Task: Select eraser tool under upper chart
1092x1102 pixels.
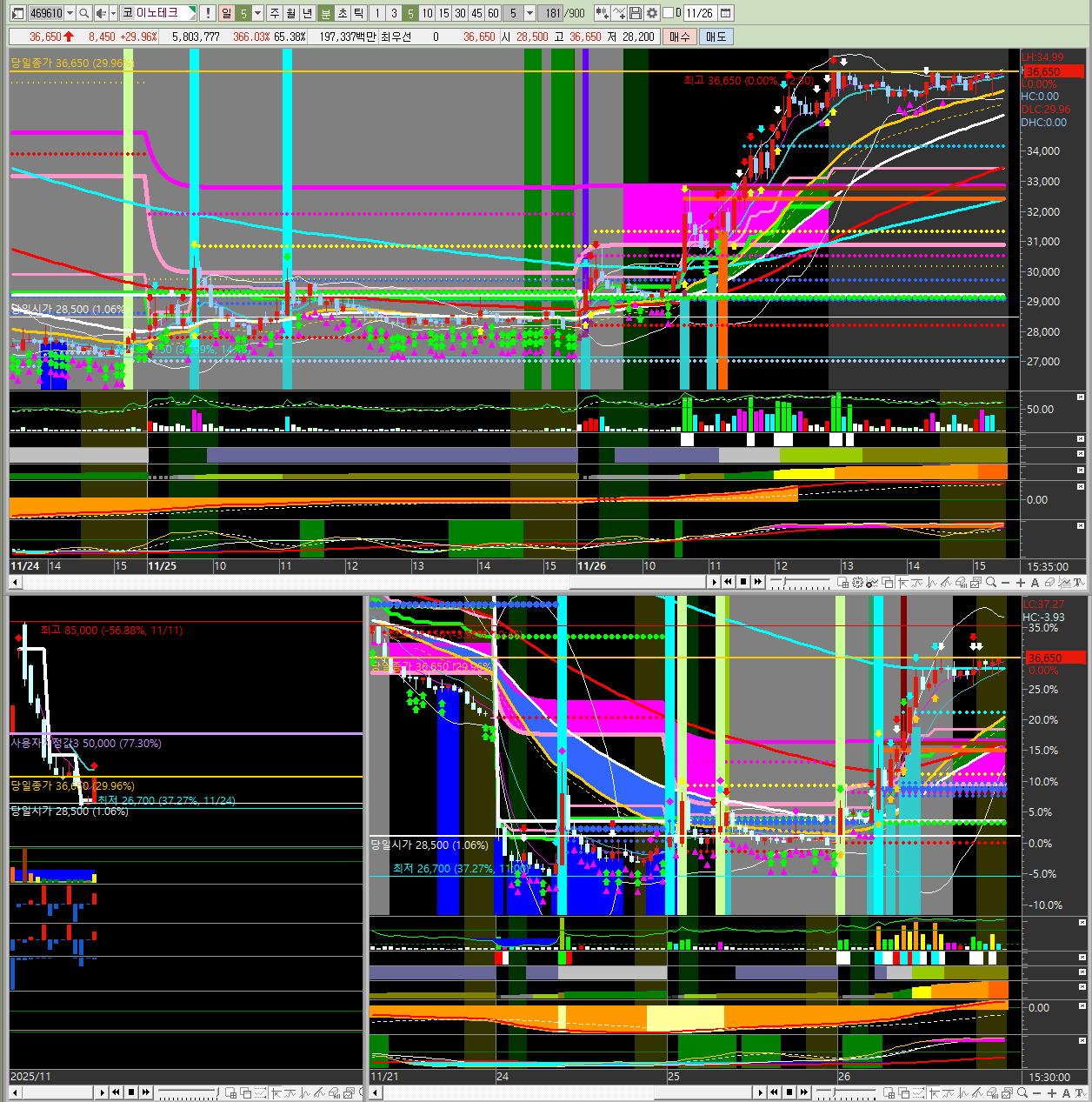Action: point(1050,583)
